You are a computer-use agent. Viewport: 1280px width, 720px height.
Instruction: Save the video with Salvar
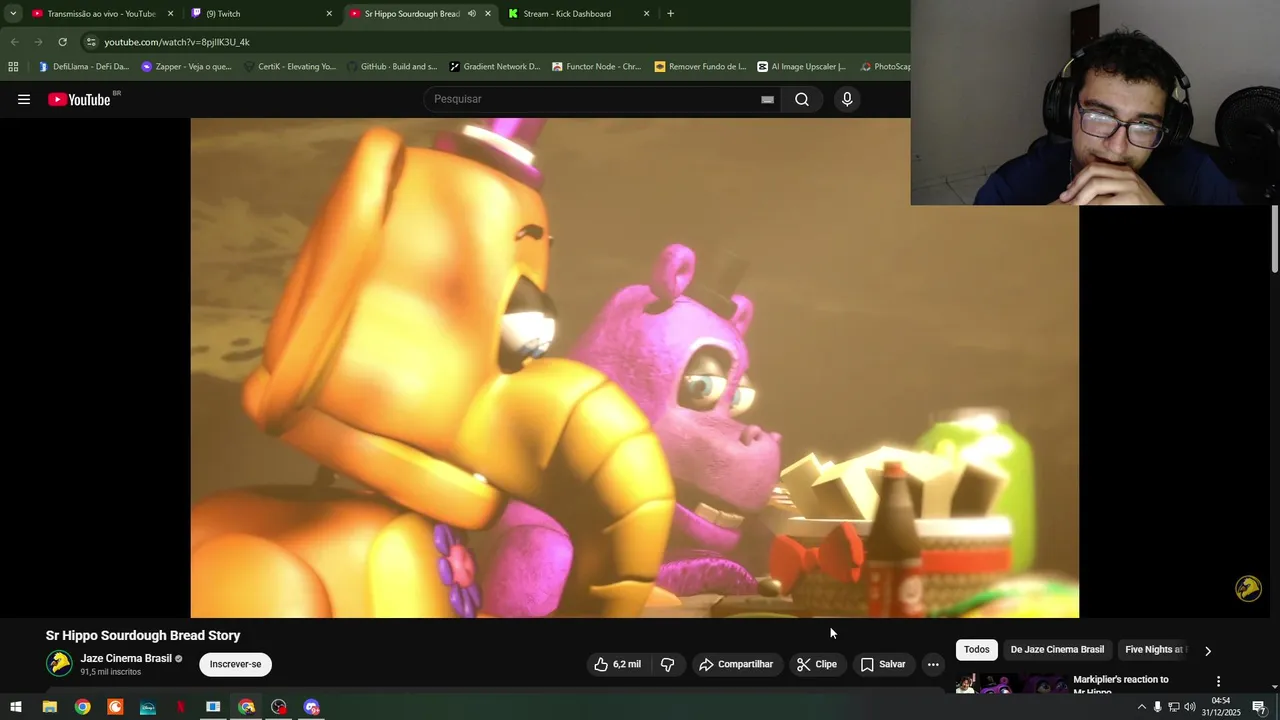click(x=883, y=664)
